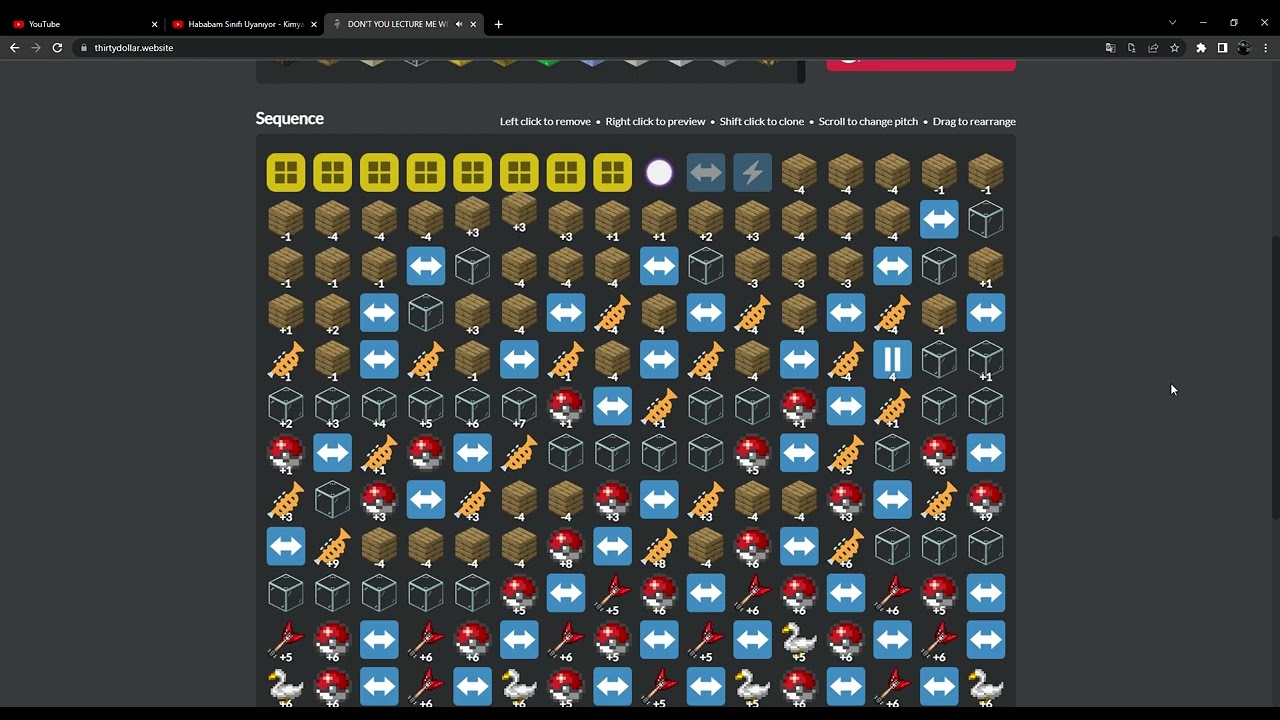The height and width of the screenshot is (720, 1280).
Task: Select the glass cube labeled +2
Action: pyautogui.click(x=286, y=407)
